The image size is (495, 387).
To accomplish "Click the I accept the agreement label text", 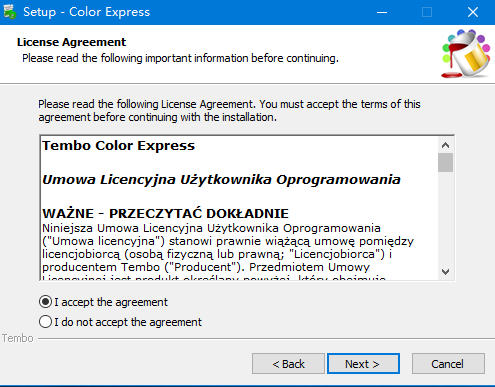I will pyautogui.click(x=111, y=302).
